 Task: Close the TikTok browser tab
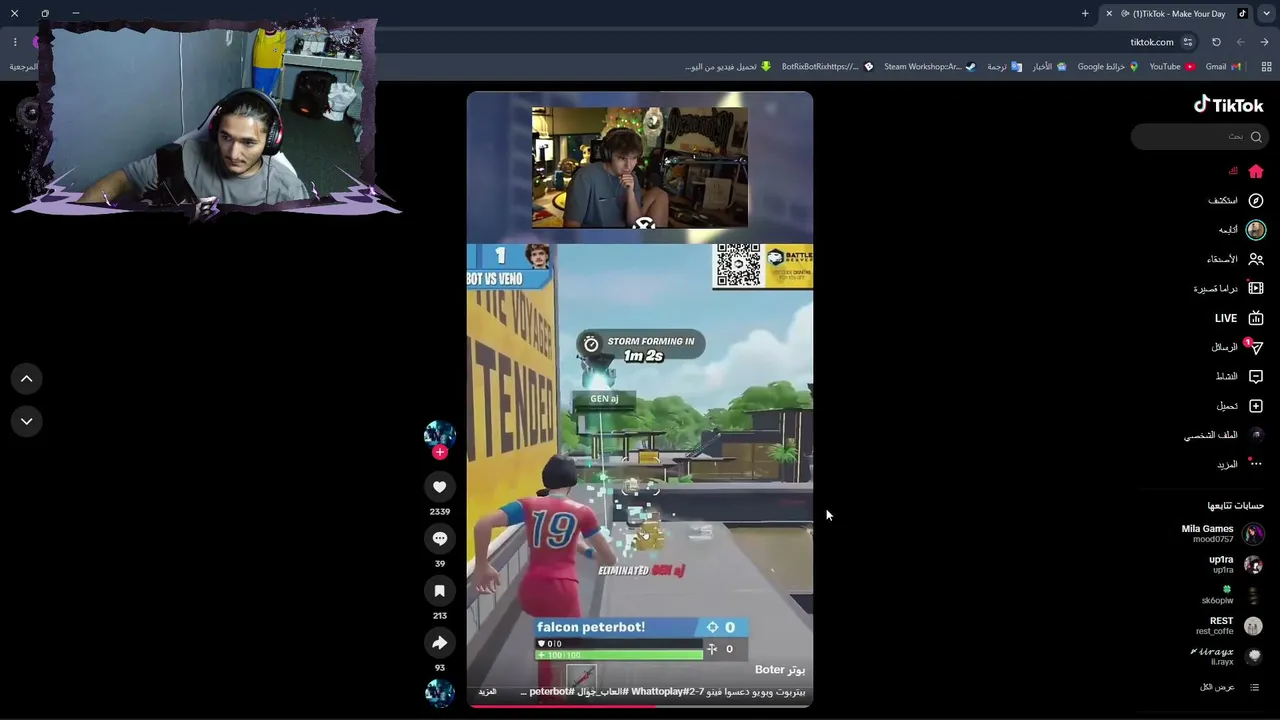coord(1109,13)
